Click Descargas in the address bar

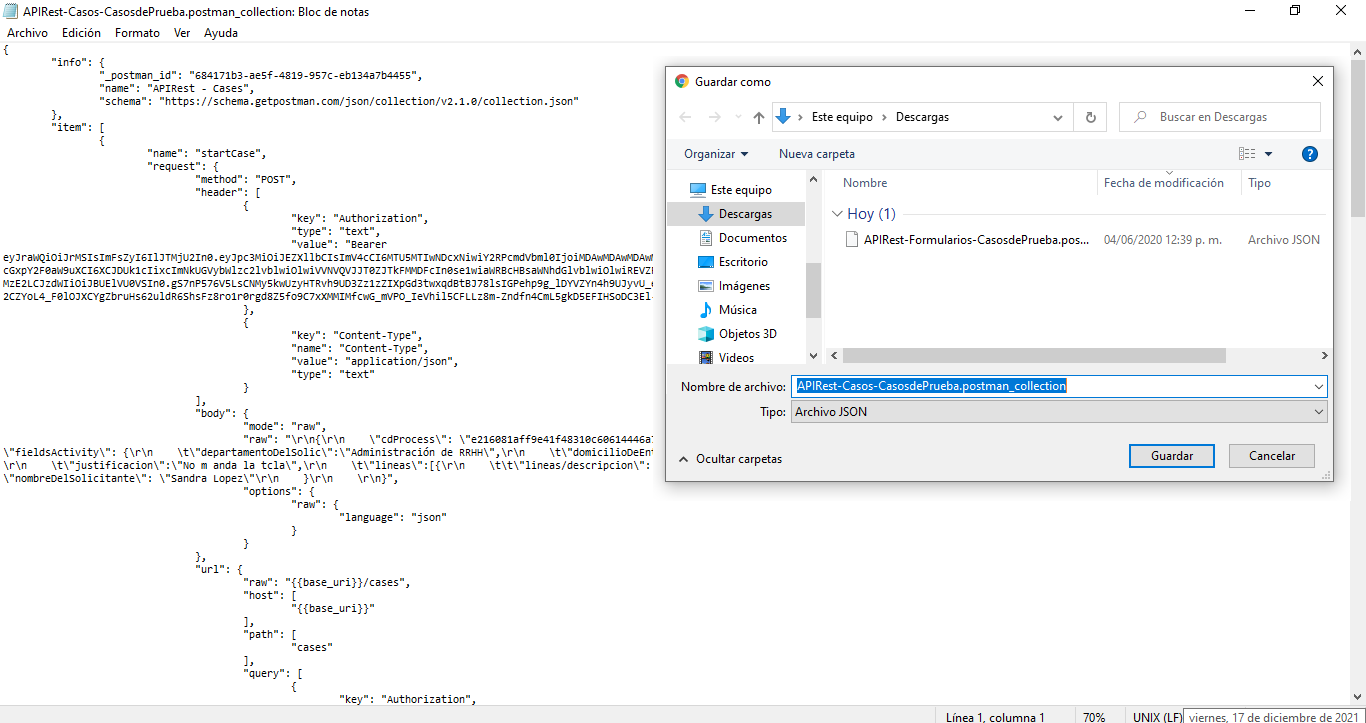(922, 117)
